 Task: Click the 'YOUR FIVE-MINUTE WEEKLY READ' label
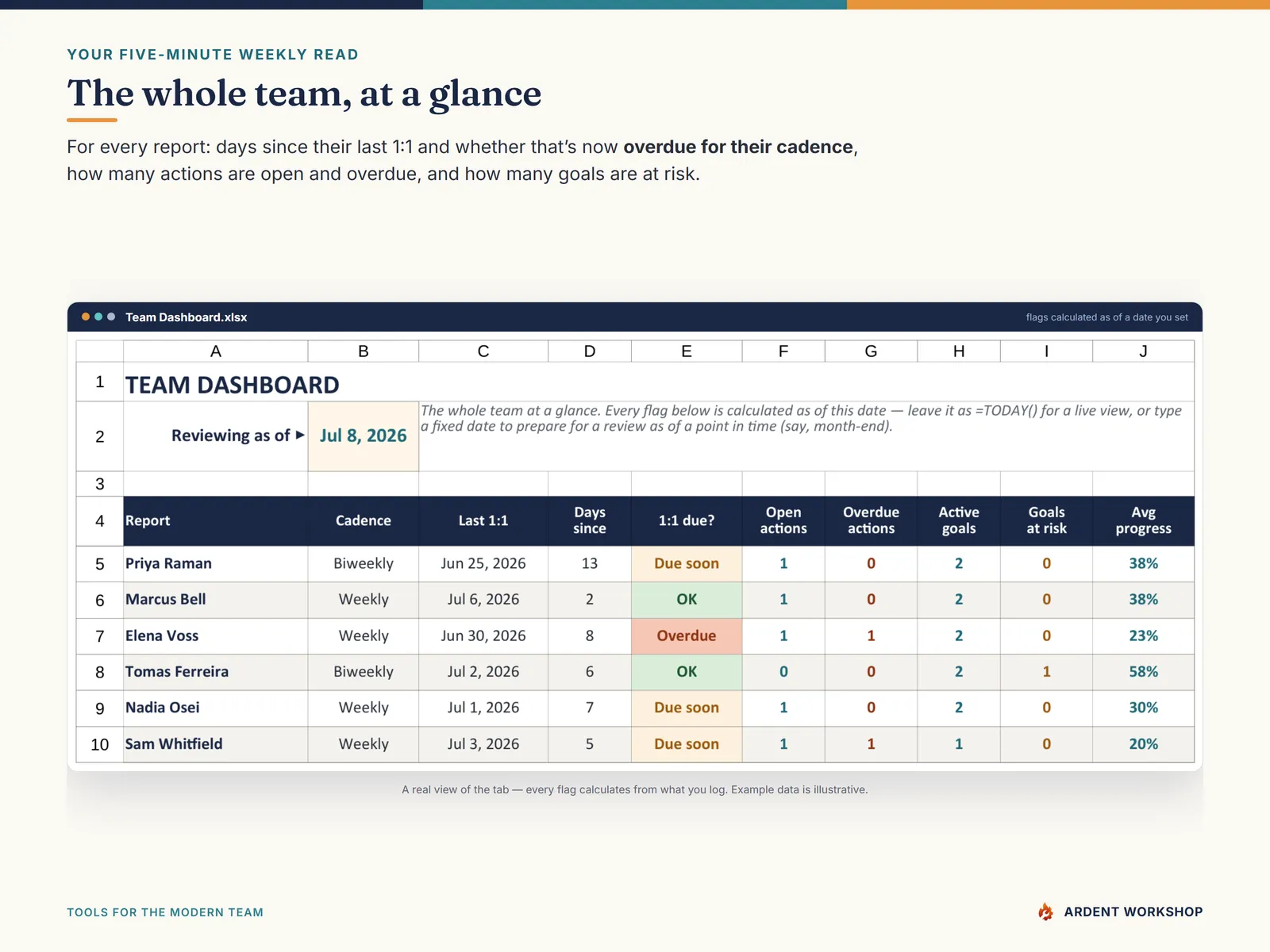click(213, 55)
